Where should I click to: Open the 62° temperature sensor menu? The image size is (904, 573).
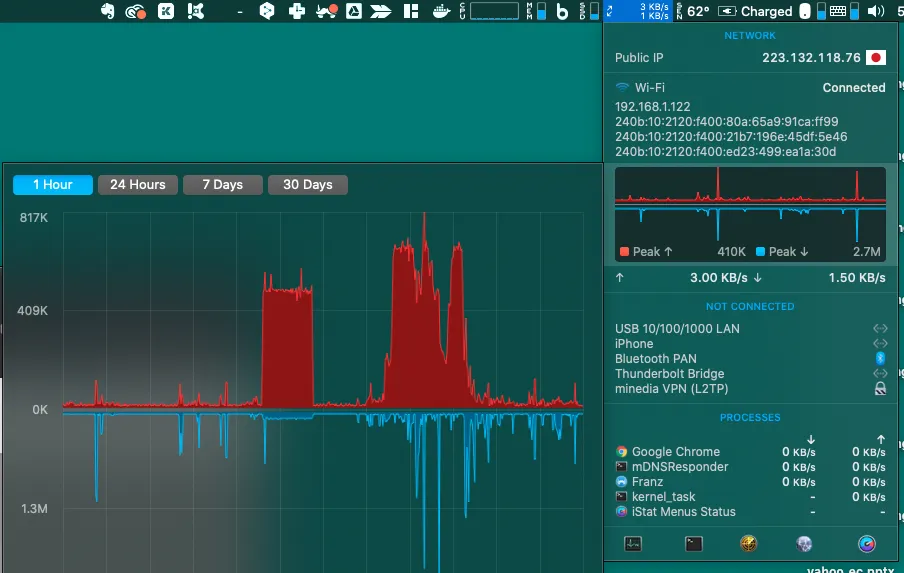[698, 12]
